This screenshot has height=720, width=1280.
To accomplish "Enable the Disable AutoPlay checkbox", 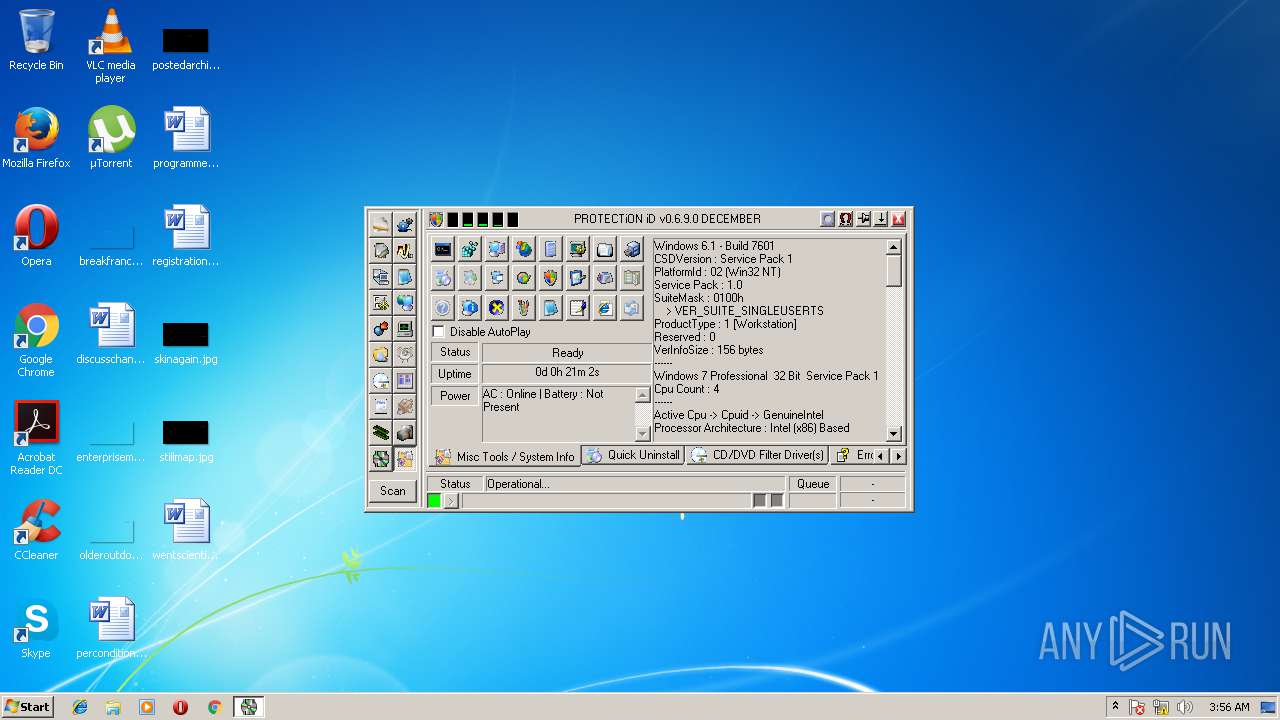I will tap(438, 332).
